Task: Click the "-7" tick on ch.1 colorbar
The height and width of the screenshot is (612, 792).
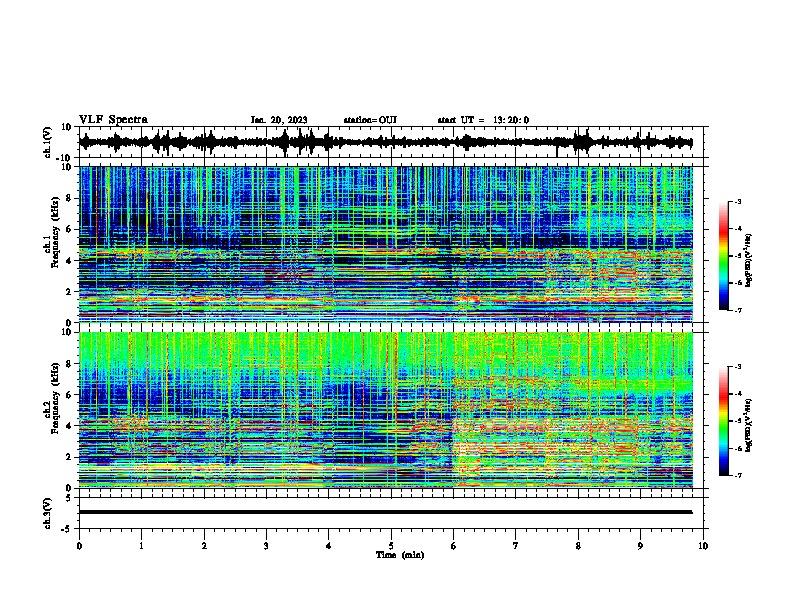Action: tap(738, 310)
